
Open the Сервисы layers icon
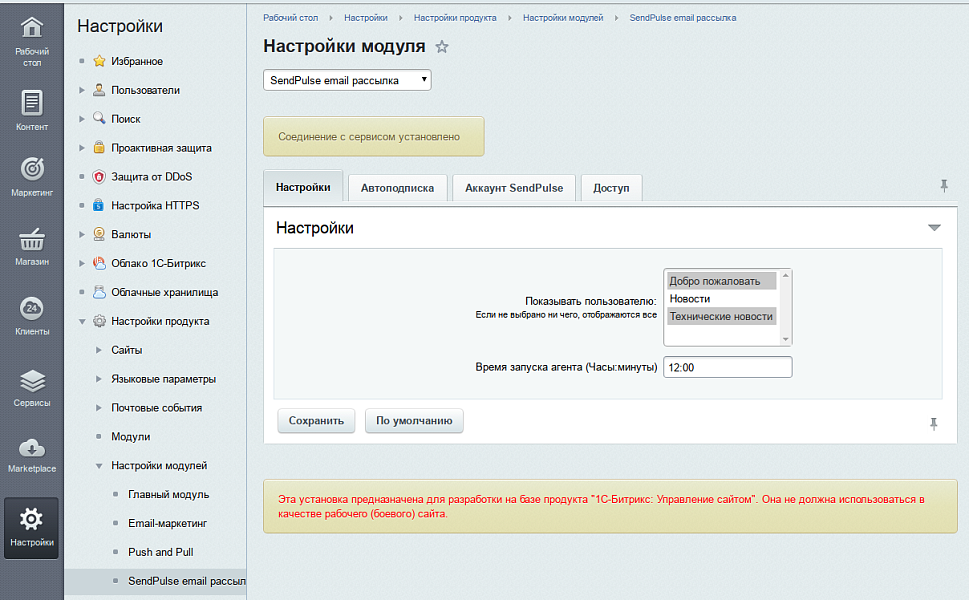click(x=32, y=381)
